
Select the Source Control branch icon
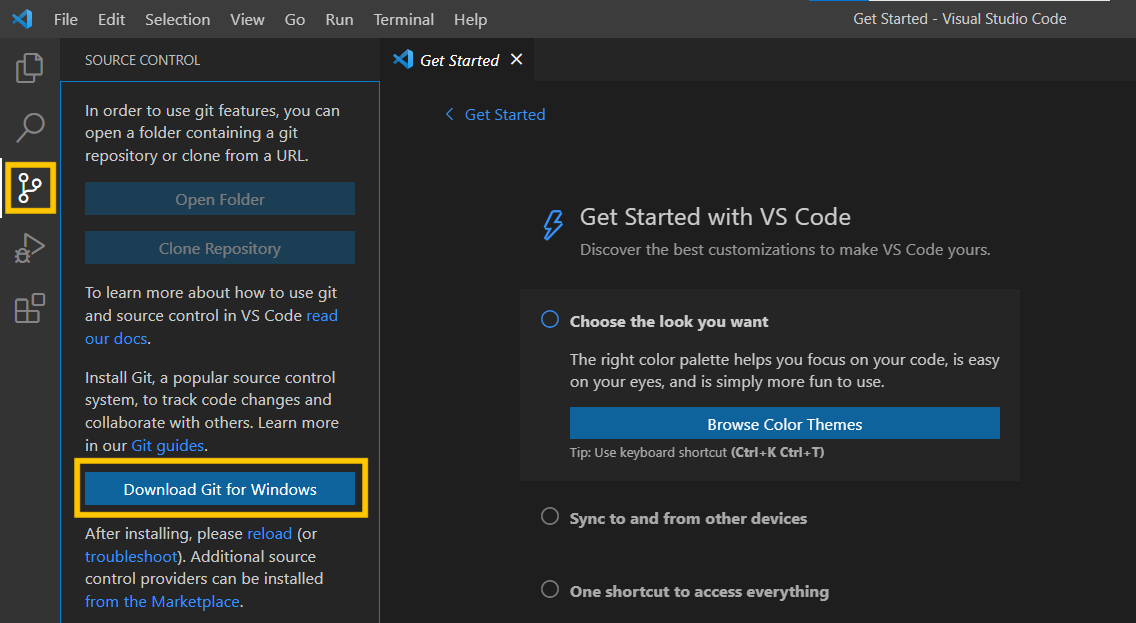pos(30,188)
